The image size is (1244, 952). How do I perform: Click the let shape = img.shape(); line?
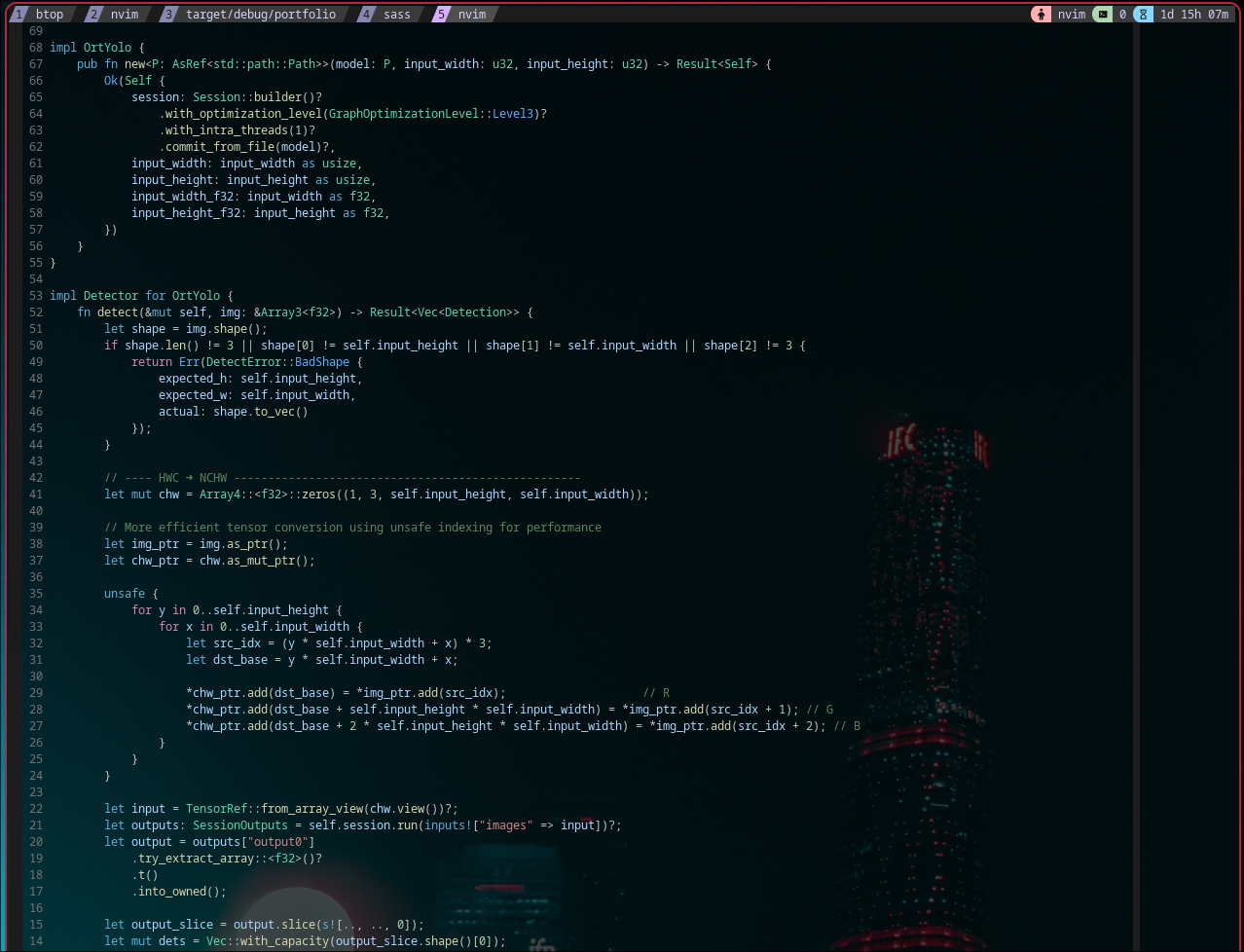186,329
